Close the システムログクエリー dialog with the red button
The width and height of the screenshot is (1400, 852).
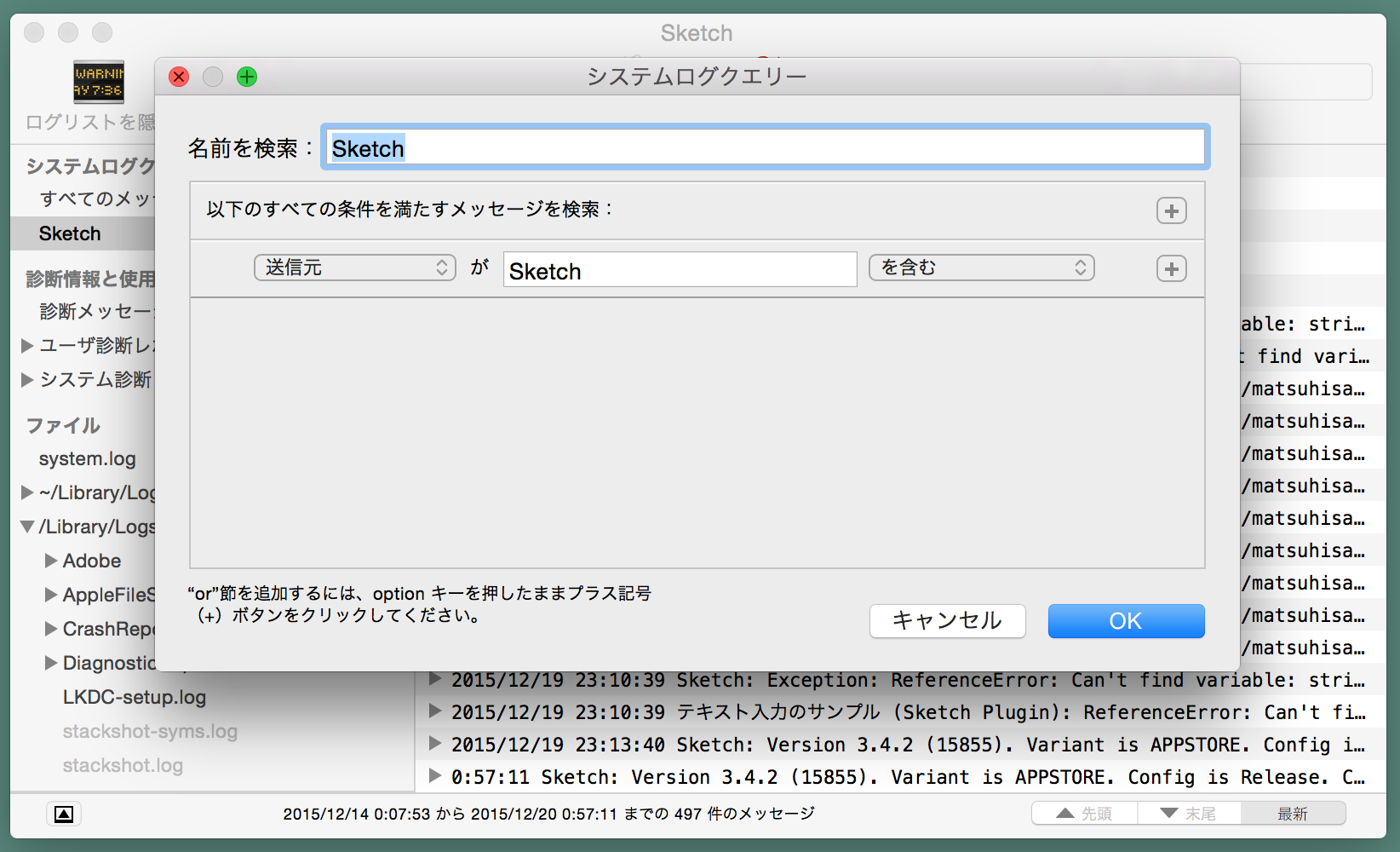[179, 77]
